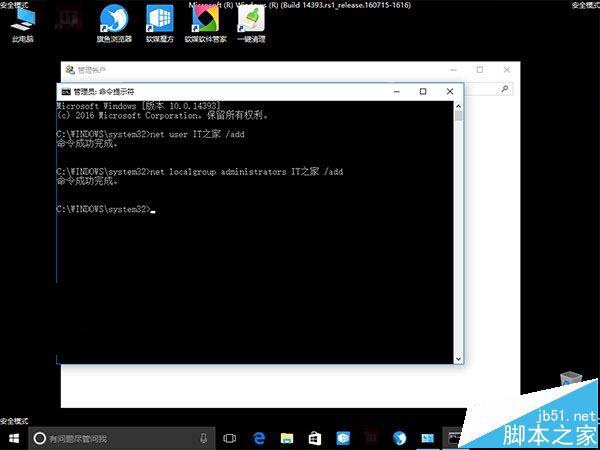Viewport: 600px width, 450px height.
Task: Click the dark red taskbar icon
Action: click(x=371, y=438)
